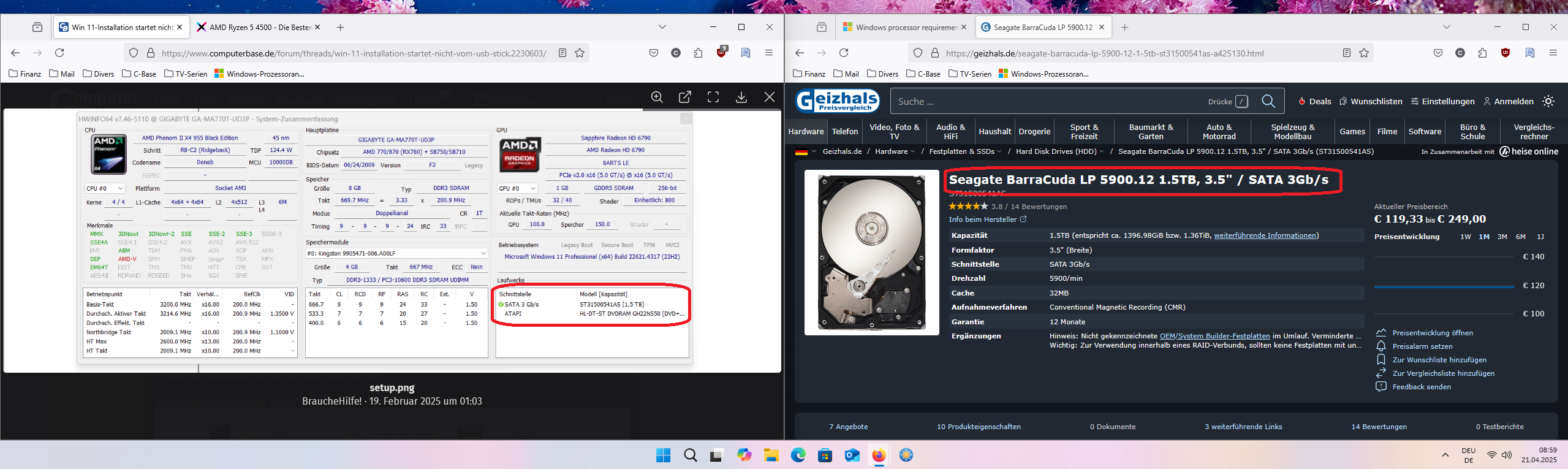Expand Hard Disk Drives breadcrumb dropdown
This screenshot has height=469, width=1568.
pos(1102,151)
